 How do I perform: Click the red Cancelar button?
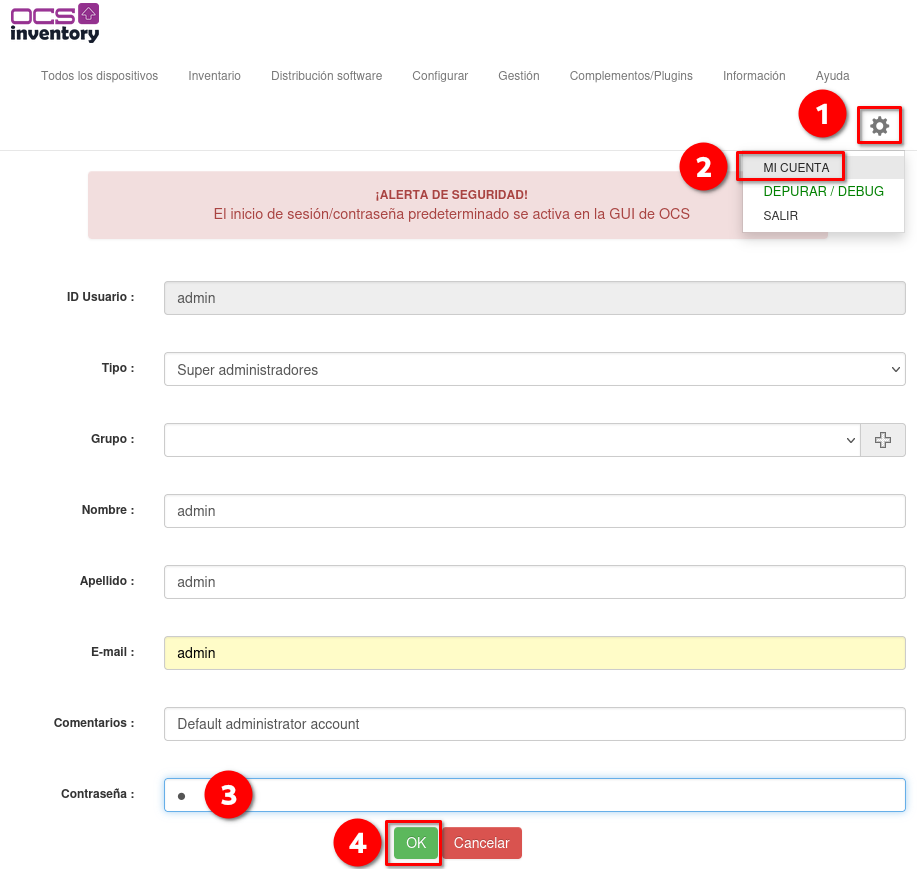tap(481, 843)
